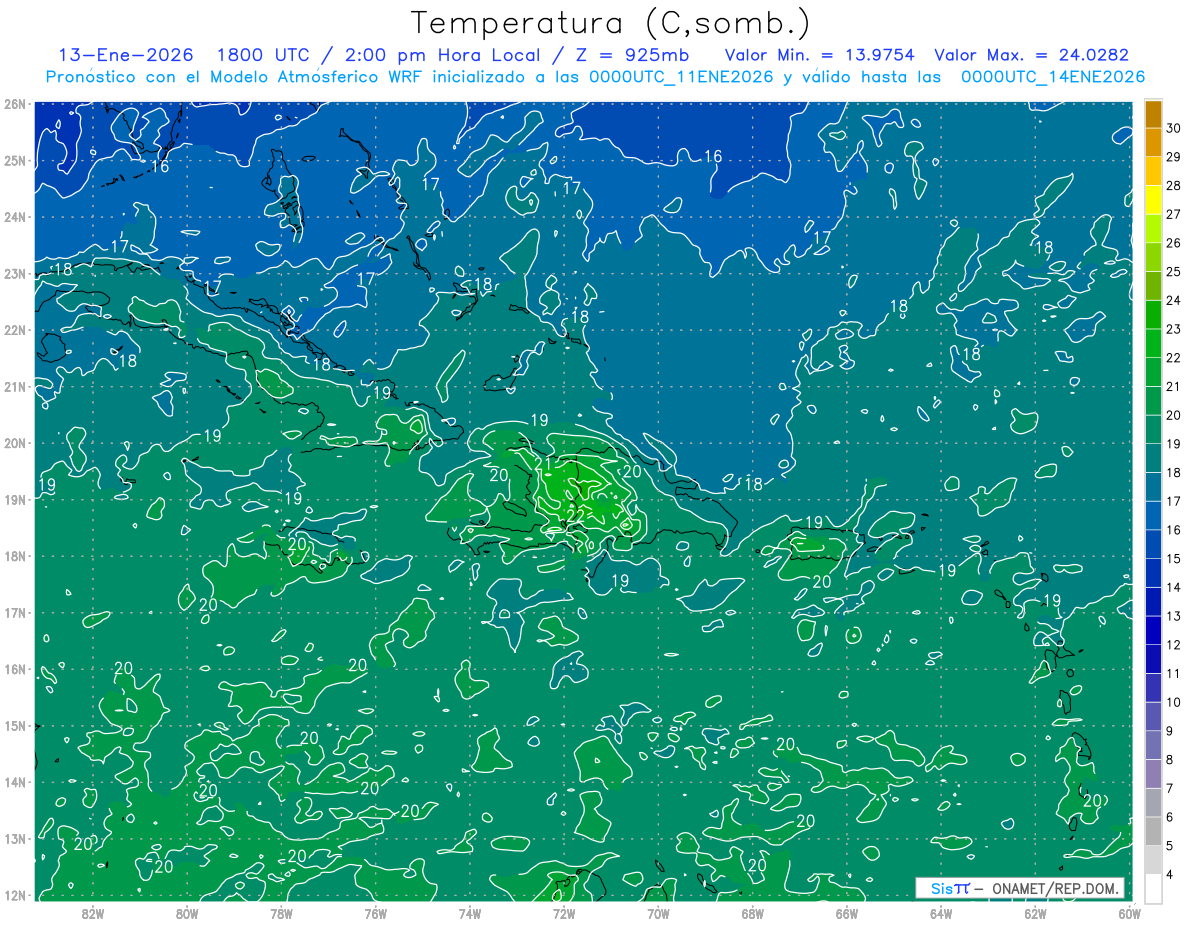Pick the brown-orange swatch above 30 on scale

(x=1153, y=114)
